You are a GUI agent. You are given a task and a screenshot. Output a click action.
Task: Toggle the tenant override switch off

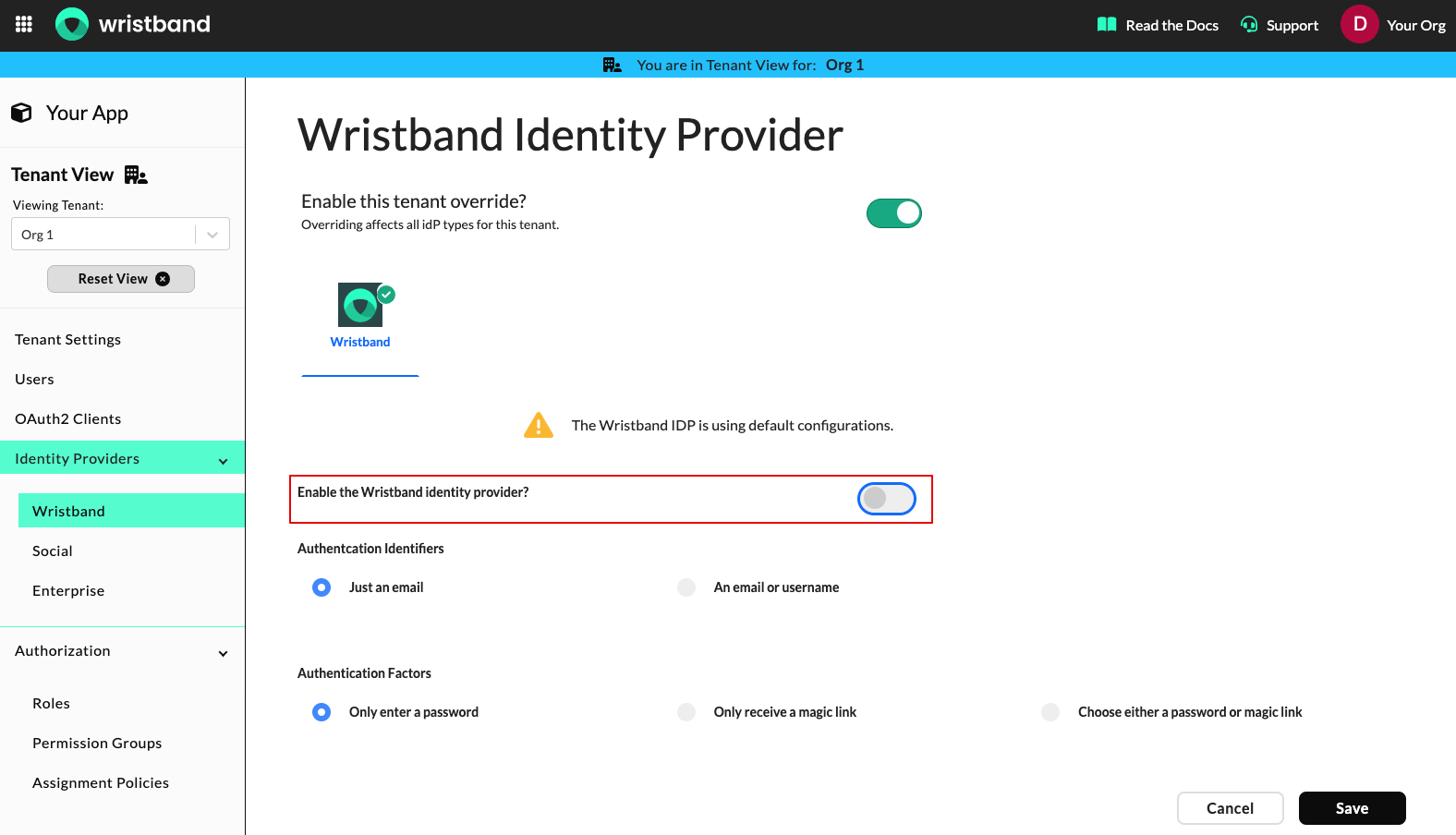coord(894,213)
